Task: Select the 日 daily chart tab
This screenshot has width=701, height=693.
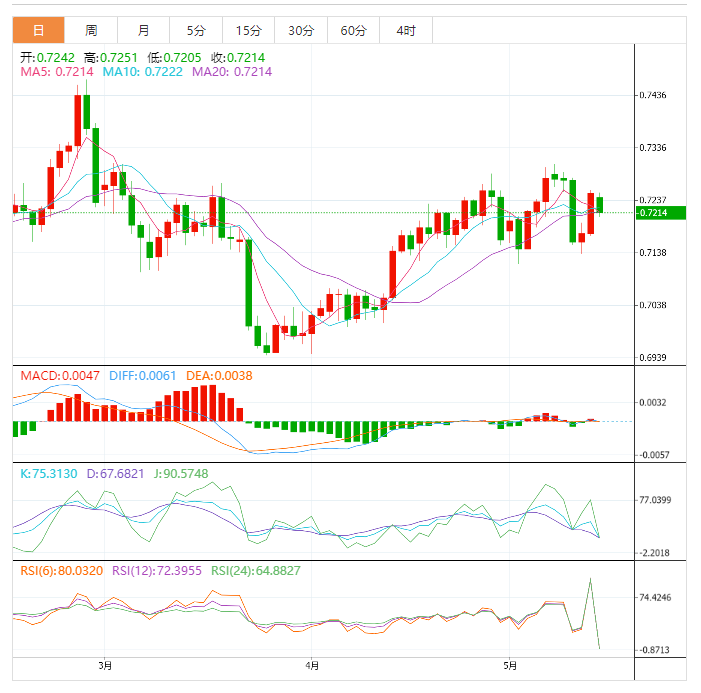Action: click(38, 30)
